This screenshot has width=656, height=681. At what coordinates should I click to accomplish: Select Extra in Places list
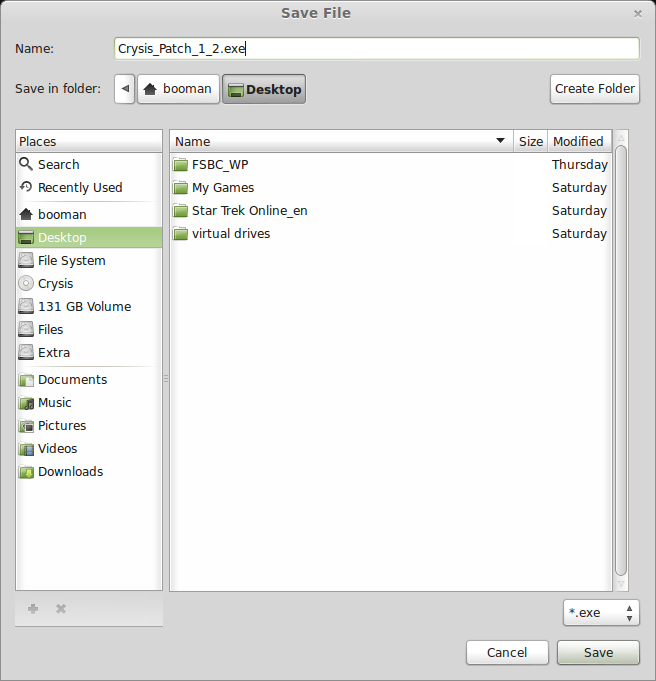tap(54, 353)
